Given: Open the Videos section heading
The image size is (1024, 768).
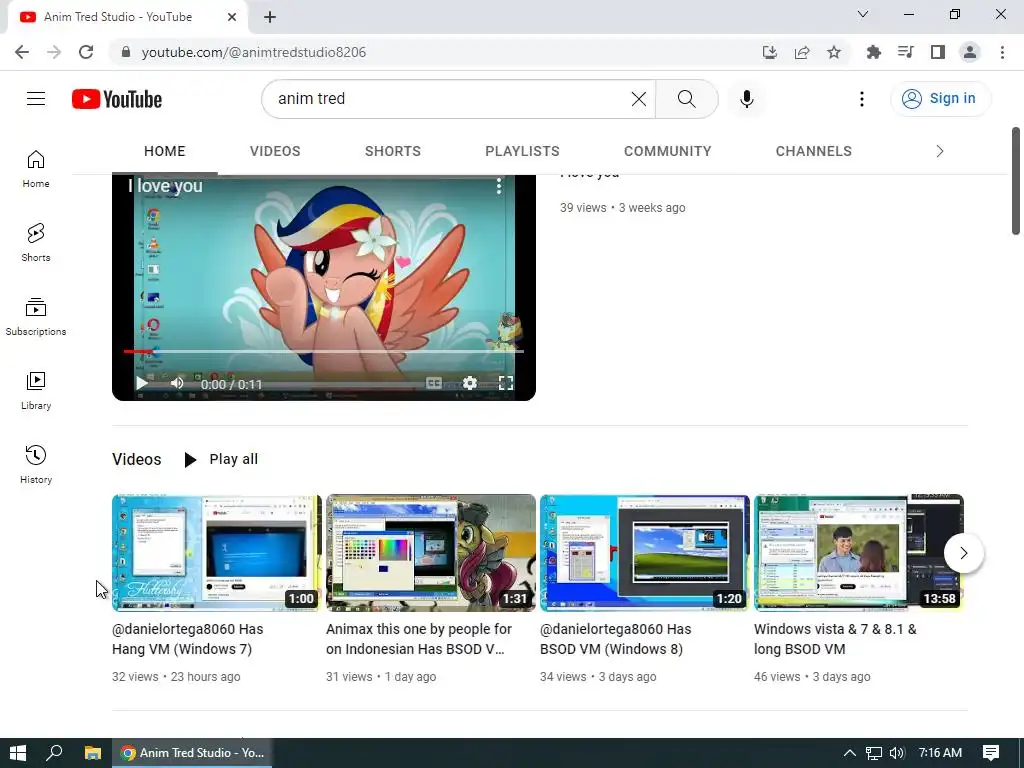Looking at the screenshot, I should [136, 459].
